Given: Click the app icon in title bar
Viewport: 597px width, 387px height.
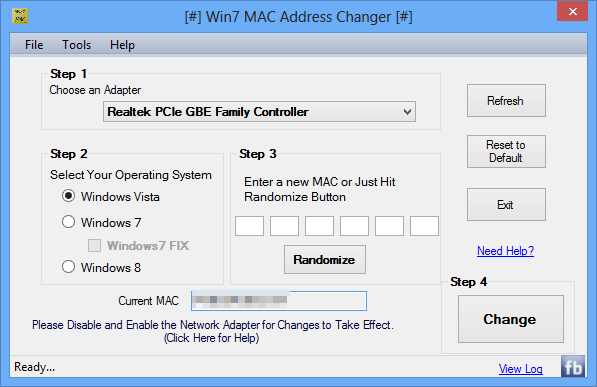Looking at the screenshot, I should point(19,16).
